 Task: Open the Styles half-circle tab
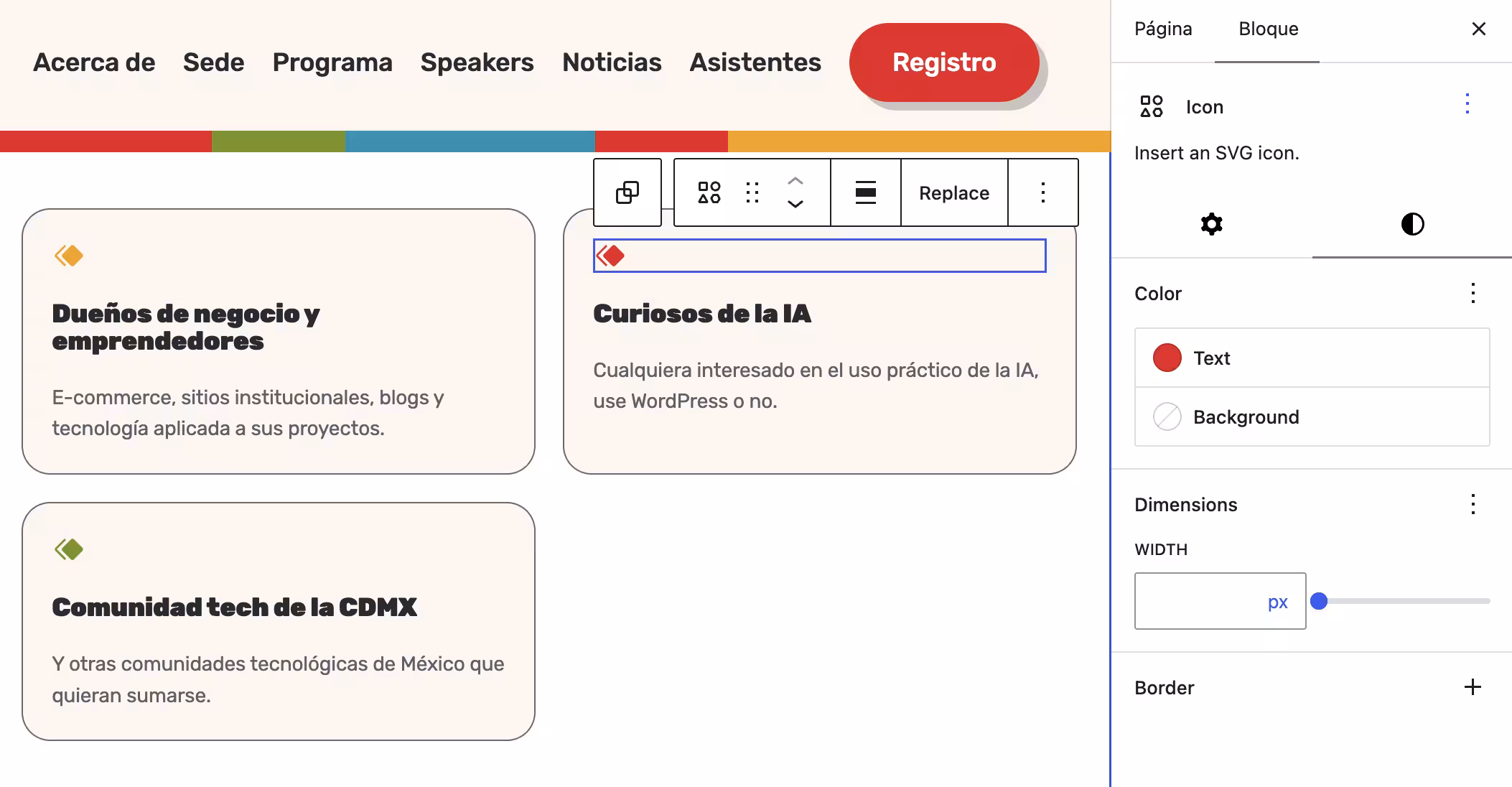[1412, 224]
